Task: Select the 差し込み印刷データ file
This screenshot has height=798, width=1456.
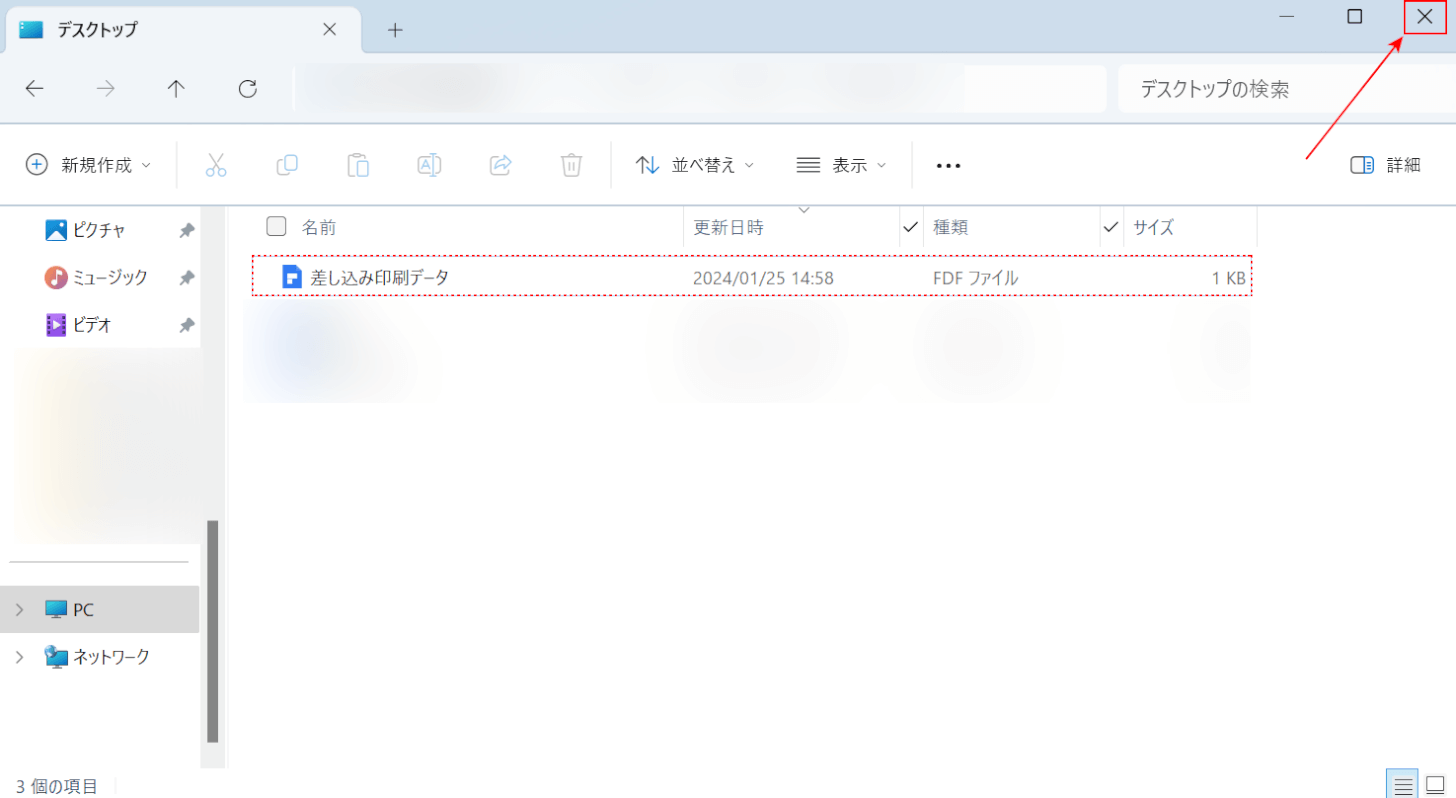Action: [x=751, y=276]
